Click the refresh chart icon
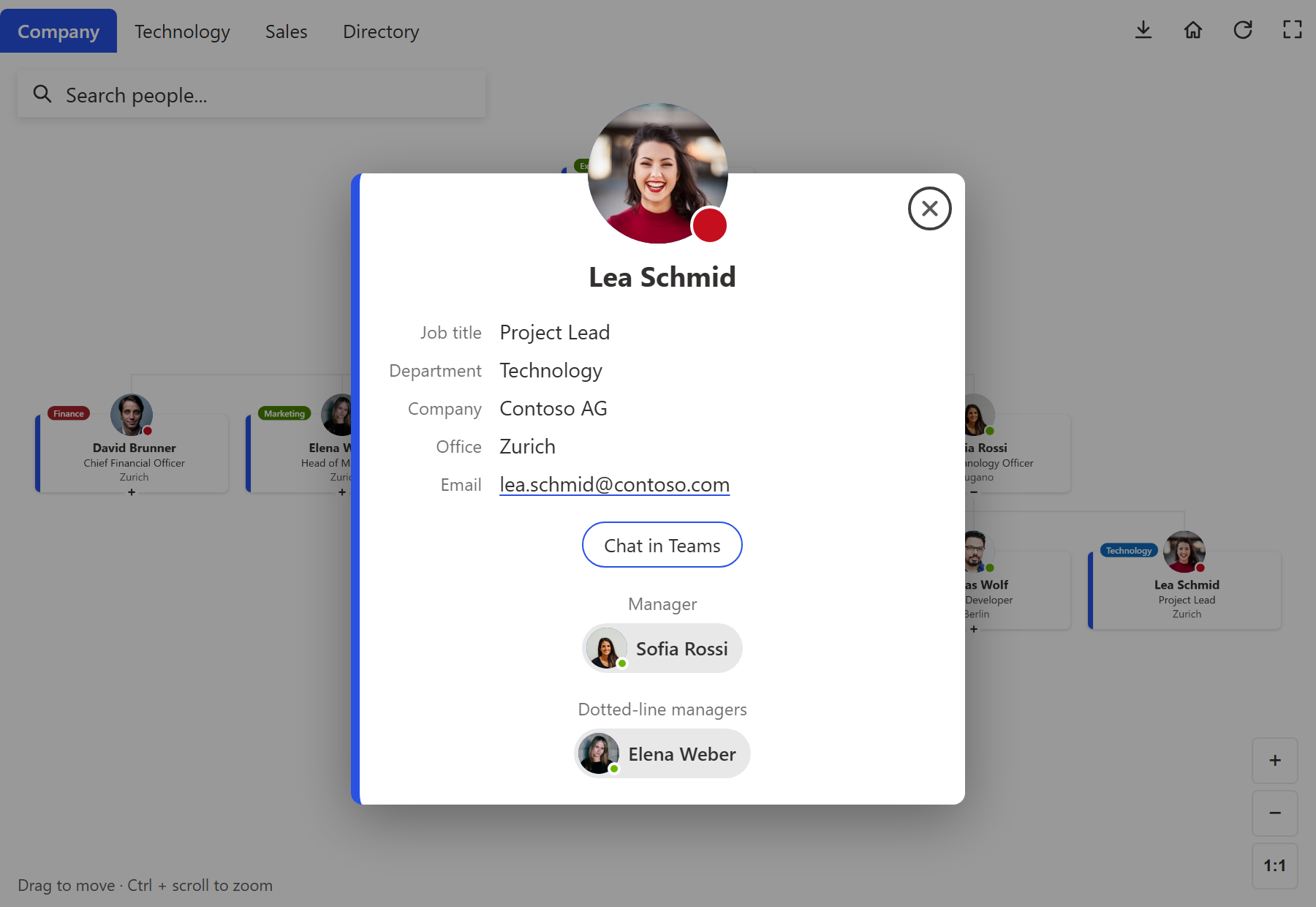 click(1243, 30)
